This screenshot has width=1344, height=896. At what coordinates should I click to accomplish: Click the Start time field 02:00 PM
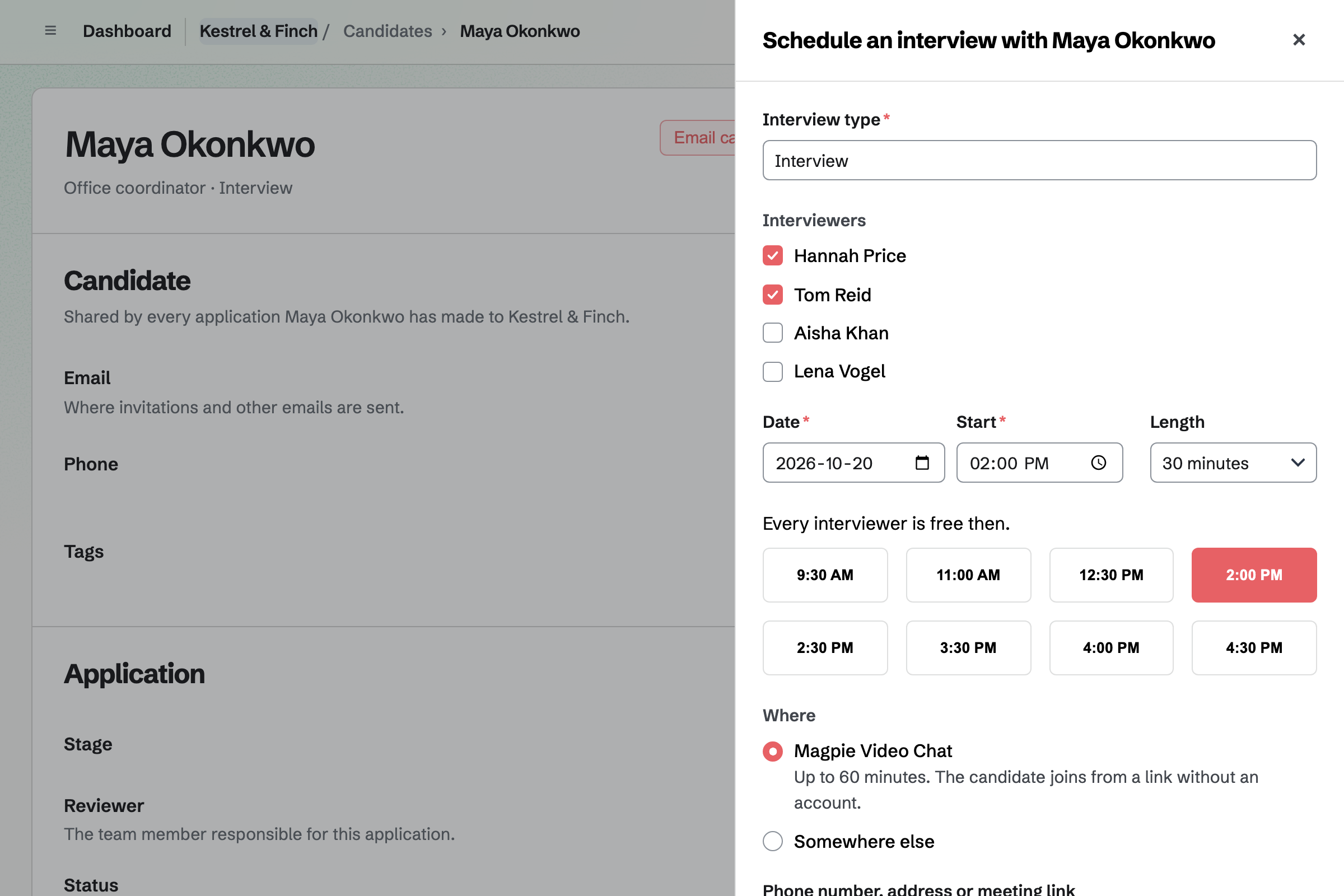(1039, 463)
